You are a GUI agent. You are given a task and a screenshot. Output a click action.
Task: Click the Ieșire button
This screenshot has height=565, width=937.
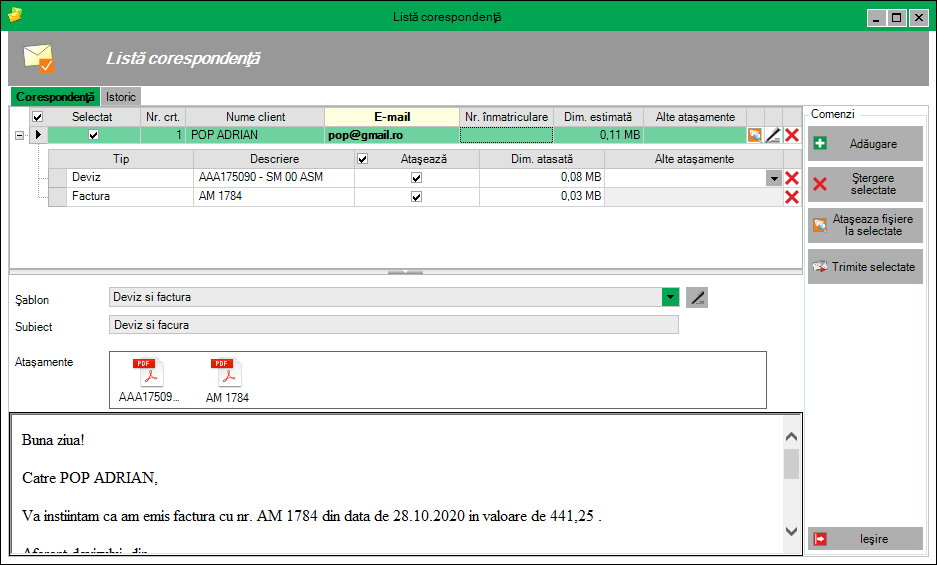point(865,539)
